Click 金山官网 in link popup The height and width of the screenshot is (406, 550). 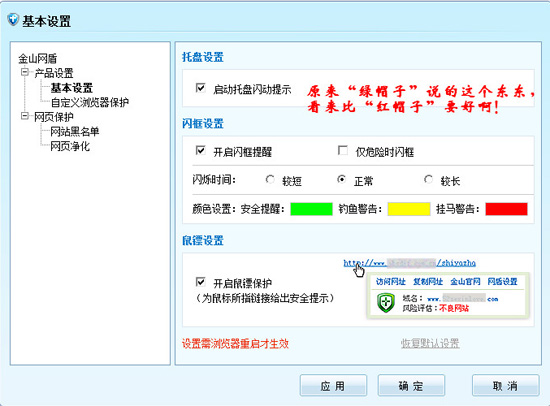(465, 281)
